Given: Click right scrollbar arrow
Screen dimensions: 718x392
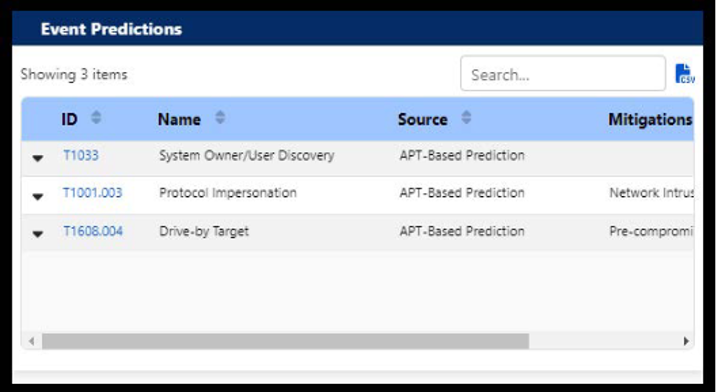Looking at the screenshot, I should point(686,341).
